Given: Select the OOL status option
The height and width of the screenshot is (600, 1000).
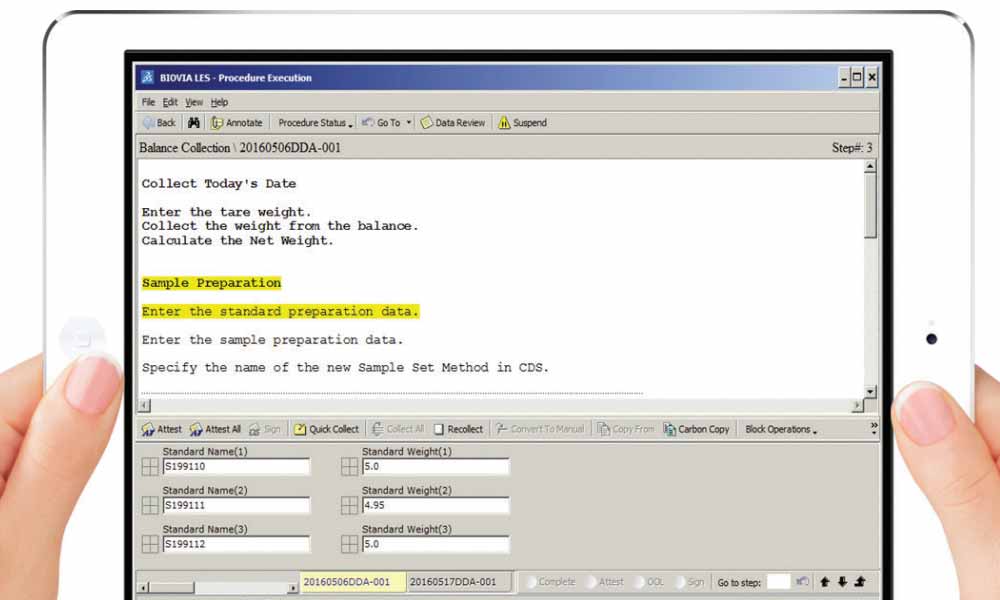Looking at the screenshot, I should pos(649,582).
